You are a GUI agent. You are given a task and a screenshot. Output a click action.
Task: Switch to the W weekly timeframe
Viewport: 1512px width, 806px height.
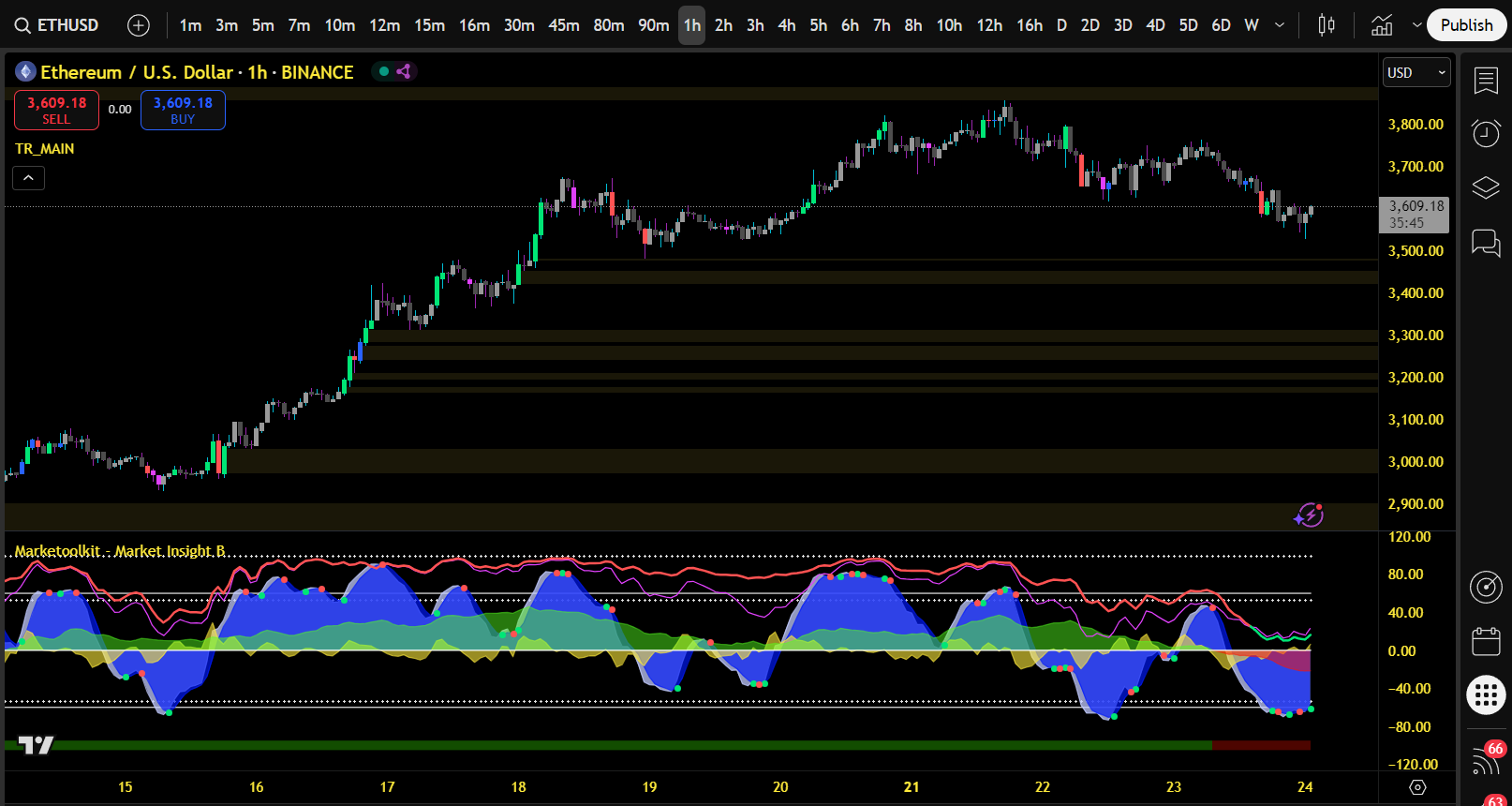(1252, 25)
